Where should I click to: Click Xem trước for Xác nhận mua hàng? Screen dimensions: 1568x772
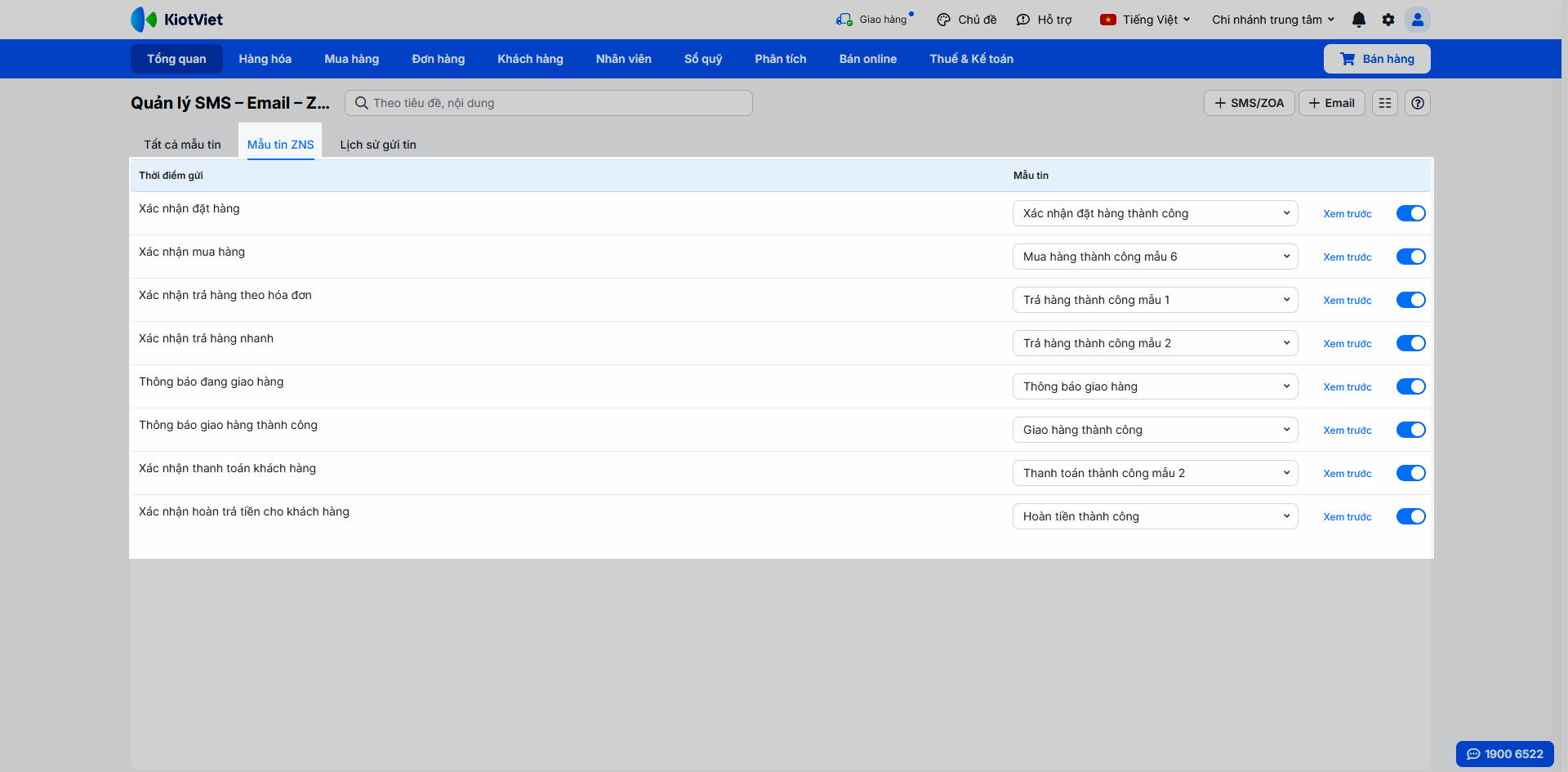pos(1347,257)
